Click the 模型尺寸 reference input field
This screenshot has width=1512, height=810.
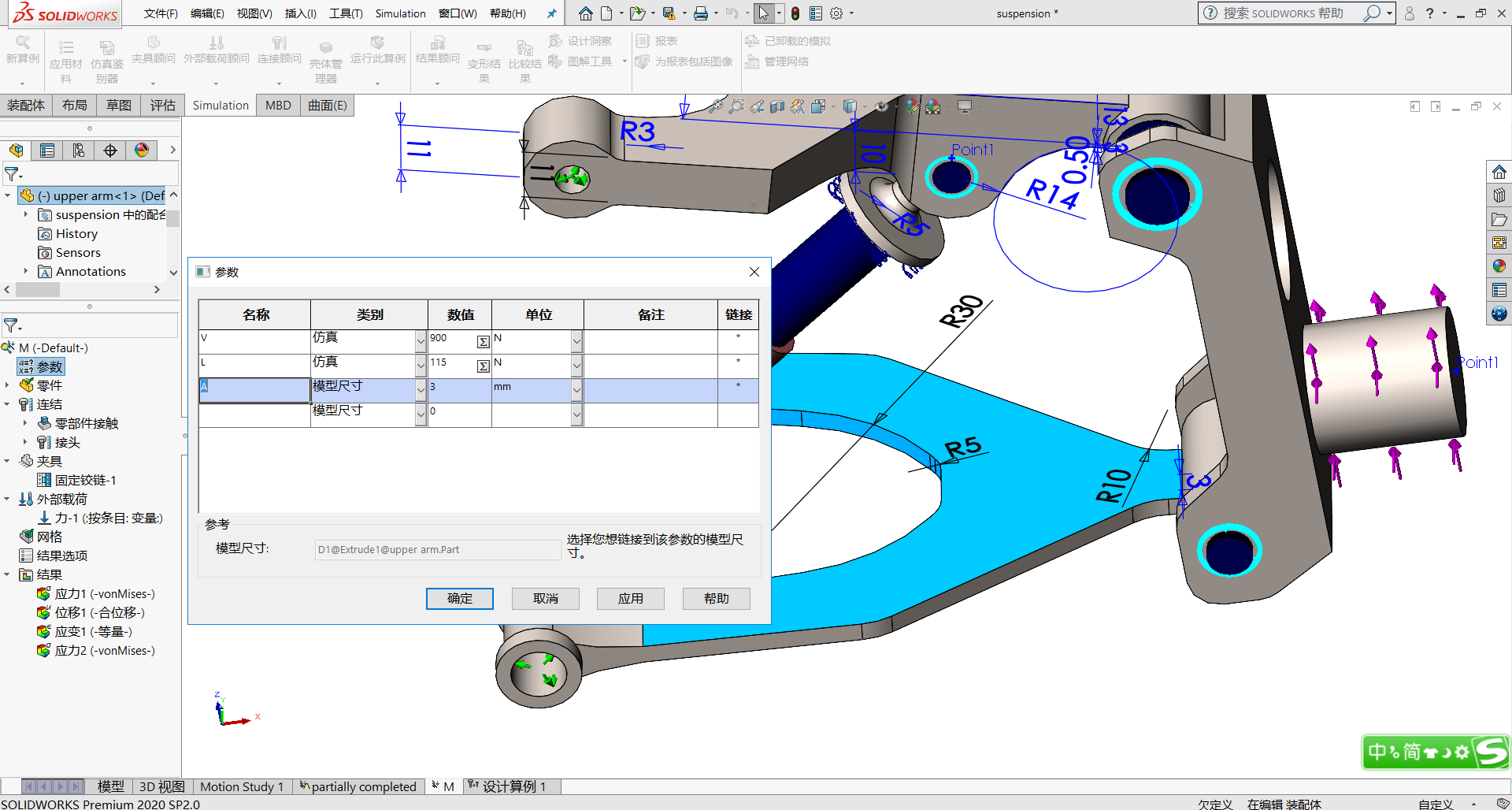pyautogui.click(x=437, y=549)
